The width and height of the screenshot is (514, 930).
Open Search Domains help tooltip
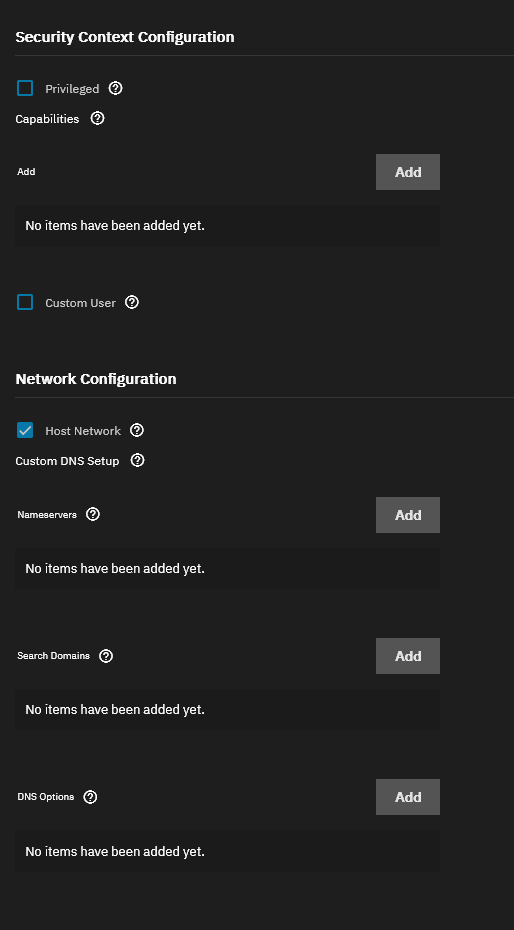point(106,656)
